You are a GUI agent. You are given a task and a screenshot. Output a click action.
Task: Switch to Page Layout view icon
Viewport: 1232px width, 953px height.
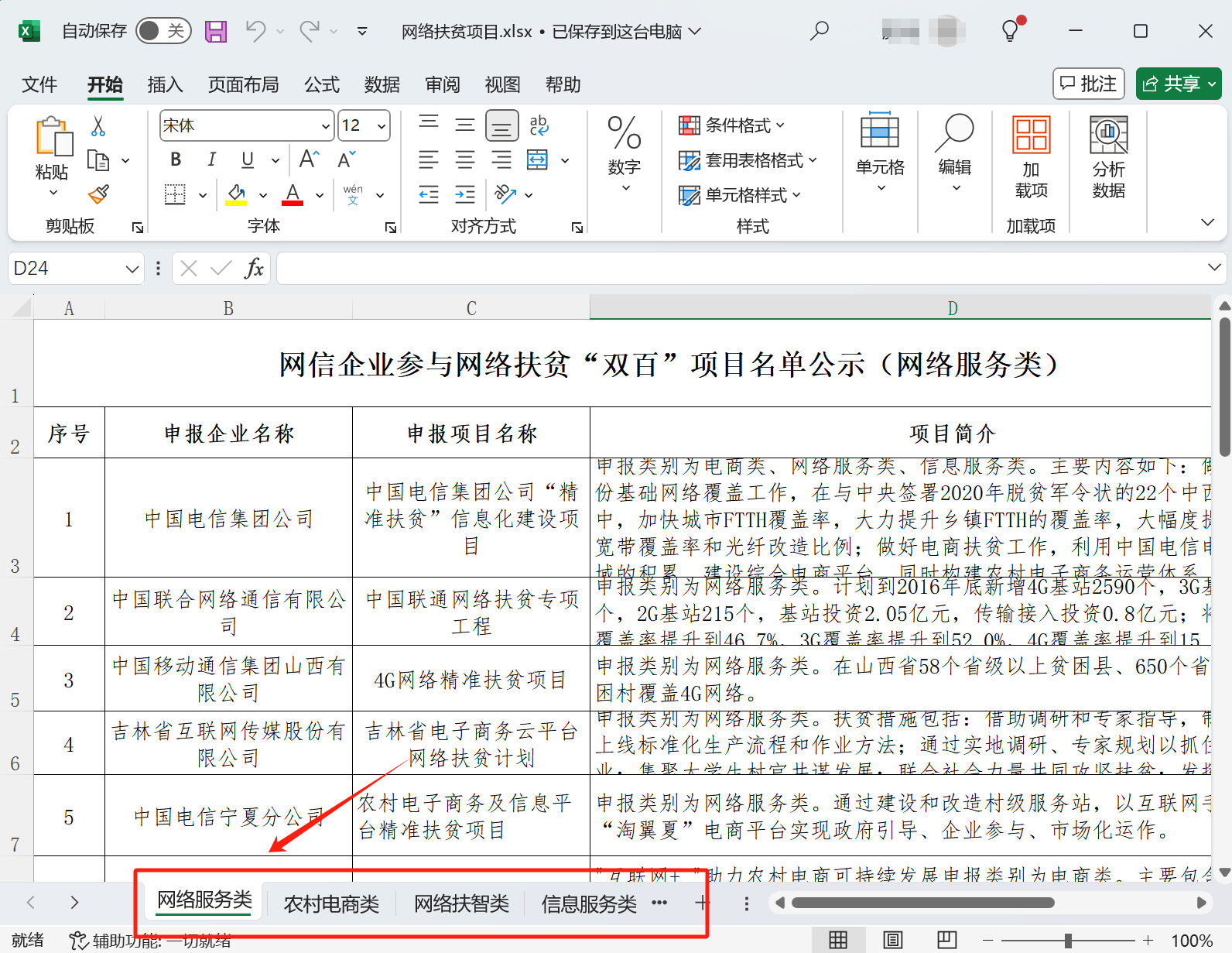[892, 940]
